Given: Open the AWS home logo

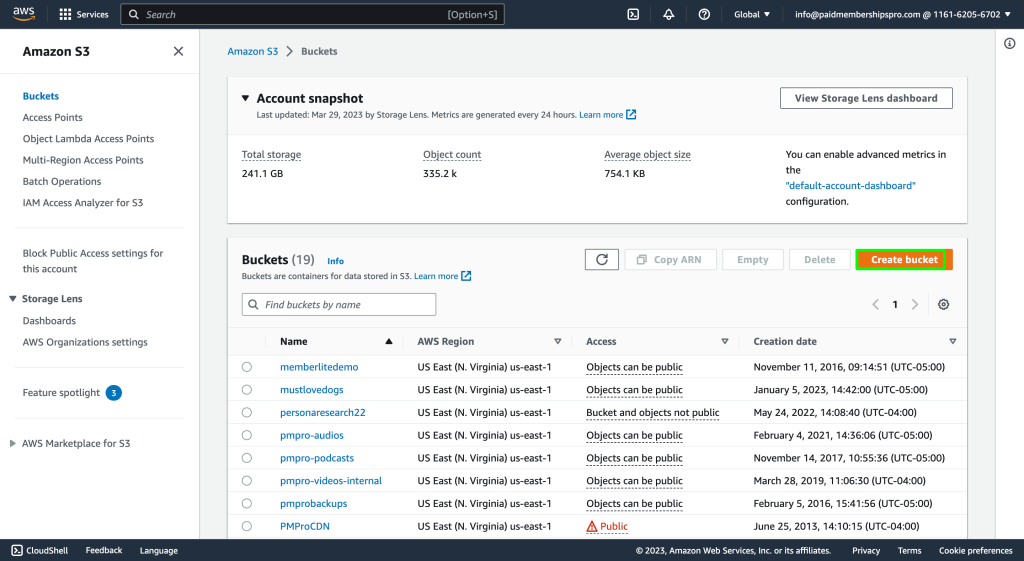Looking at the screenshot, I should (x=24, y=14).
